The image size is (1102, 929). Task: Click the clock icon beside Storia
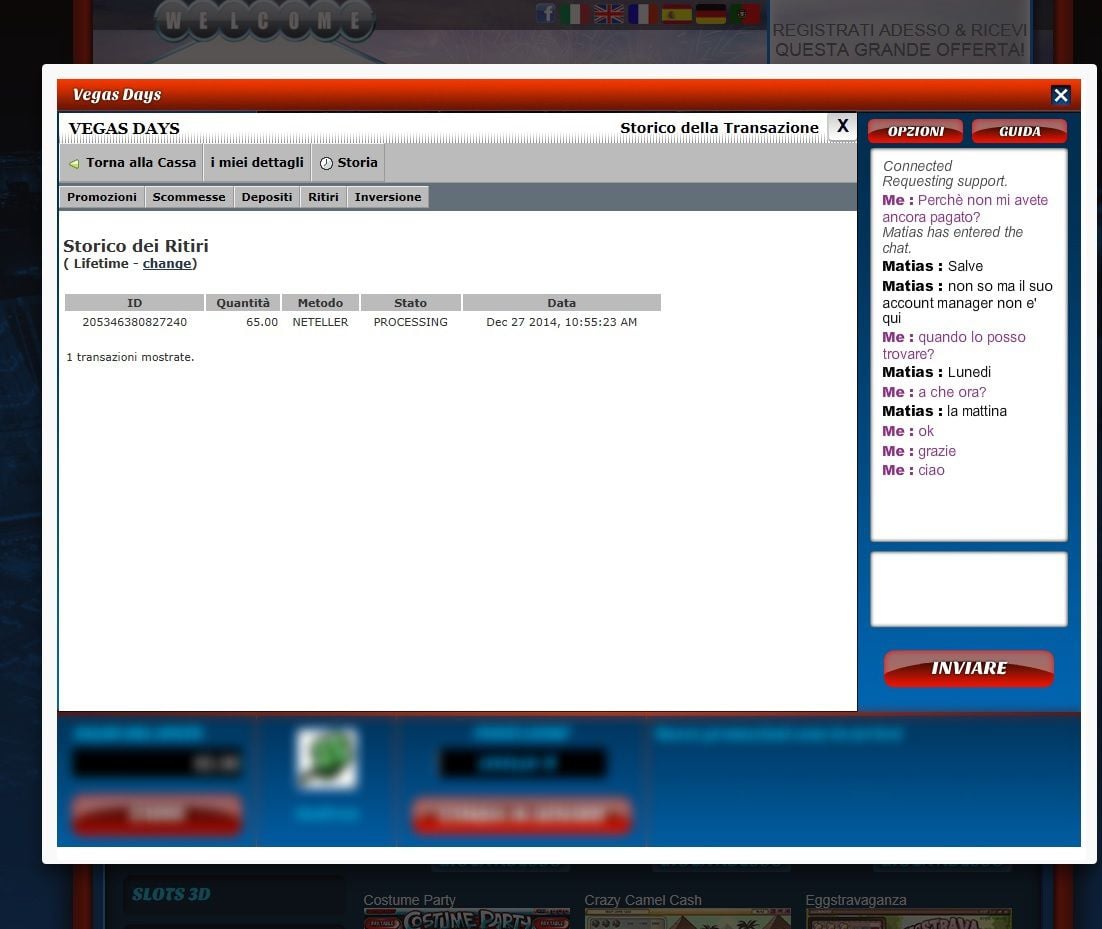pos(326,164)
